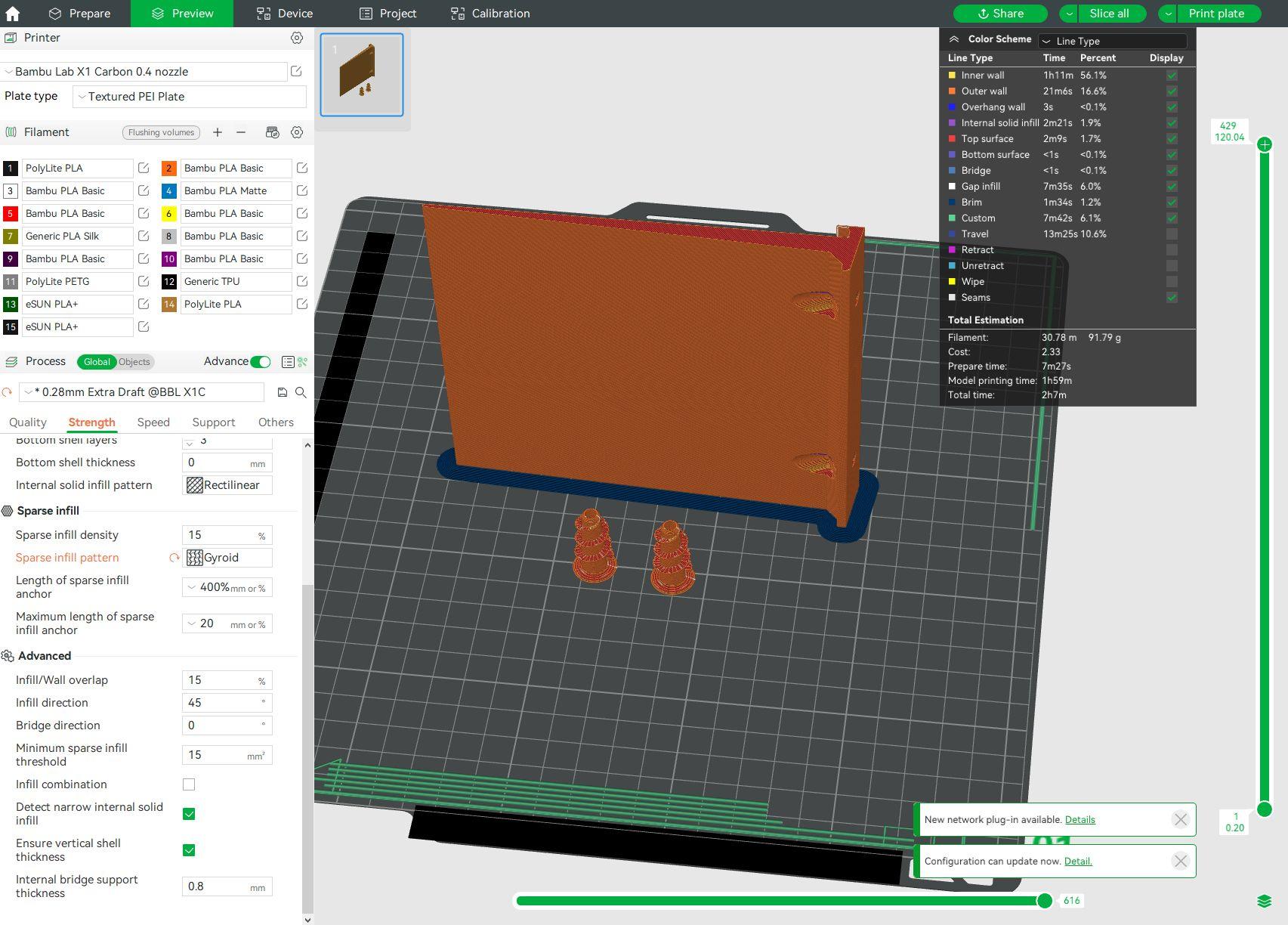1288x925 pixels.
Task: Open the Printer settings gear icon
Action: tap(297, 38)
